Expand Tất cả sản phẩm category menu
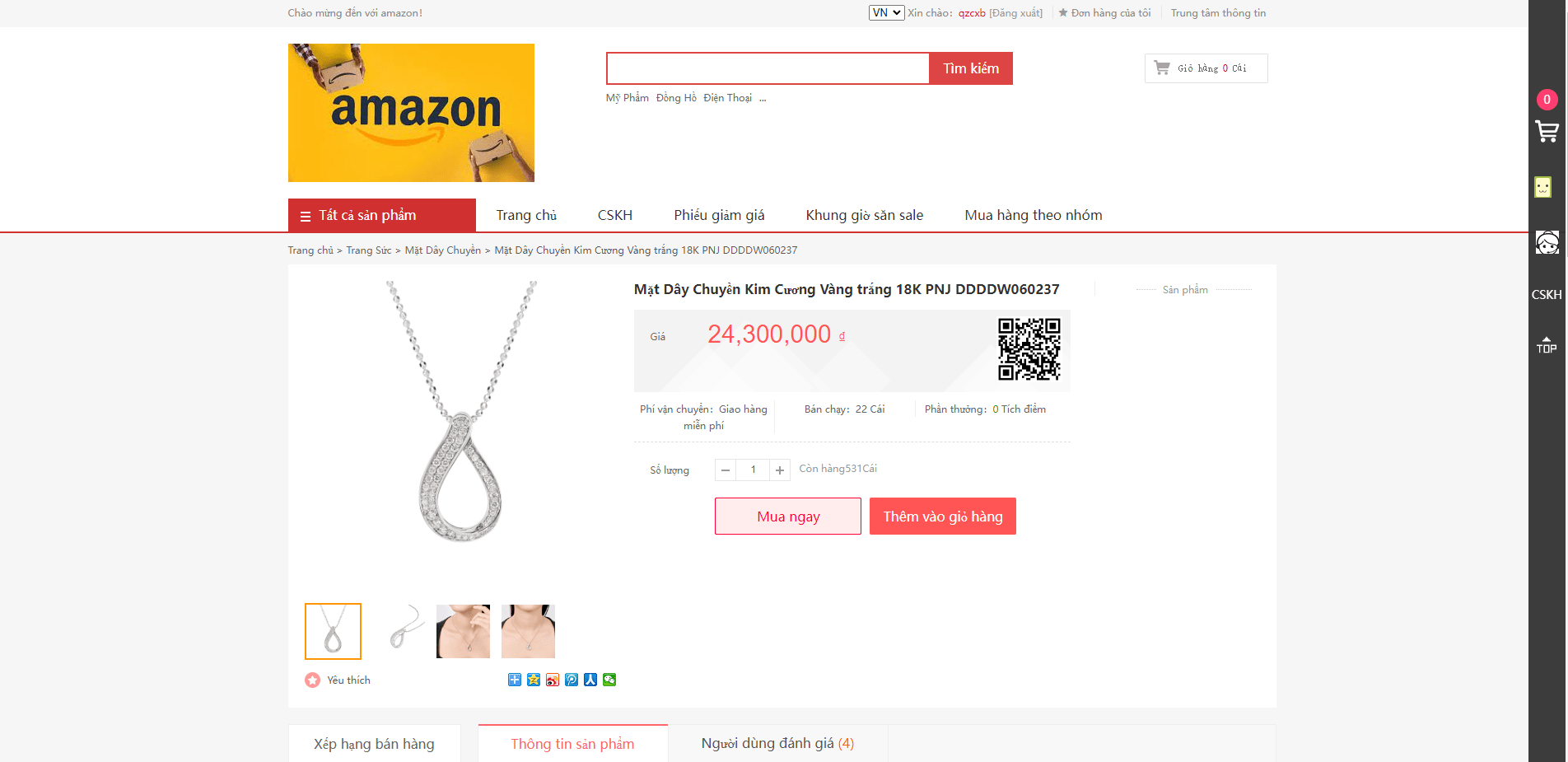Image resolution: width=1568 pixels, height=762 pixels. click(382, 215)
